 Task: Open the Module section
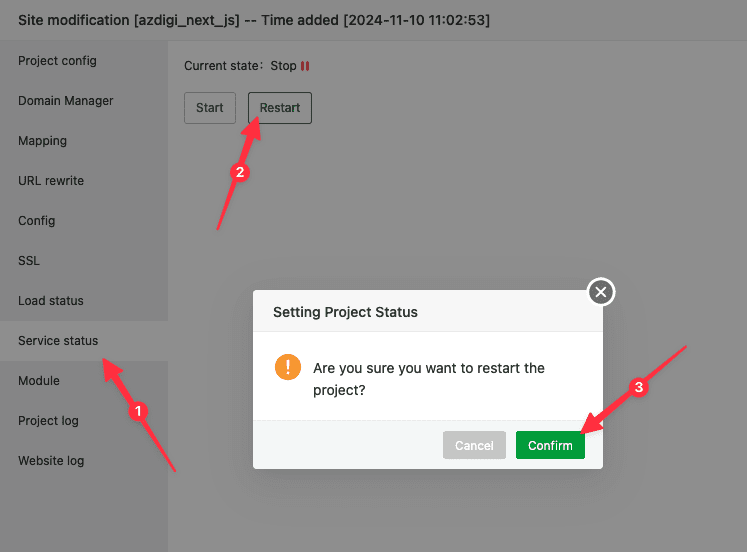point(39,381)
